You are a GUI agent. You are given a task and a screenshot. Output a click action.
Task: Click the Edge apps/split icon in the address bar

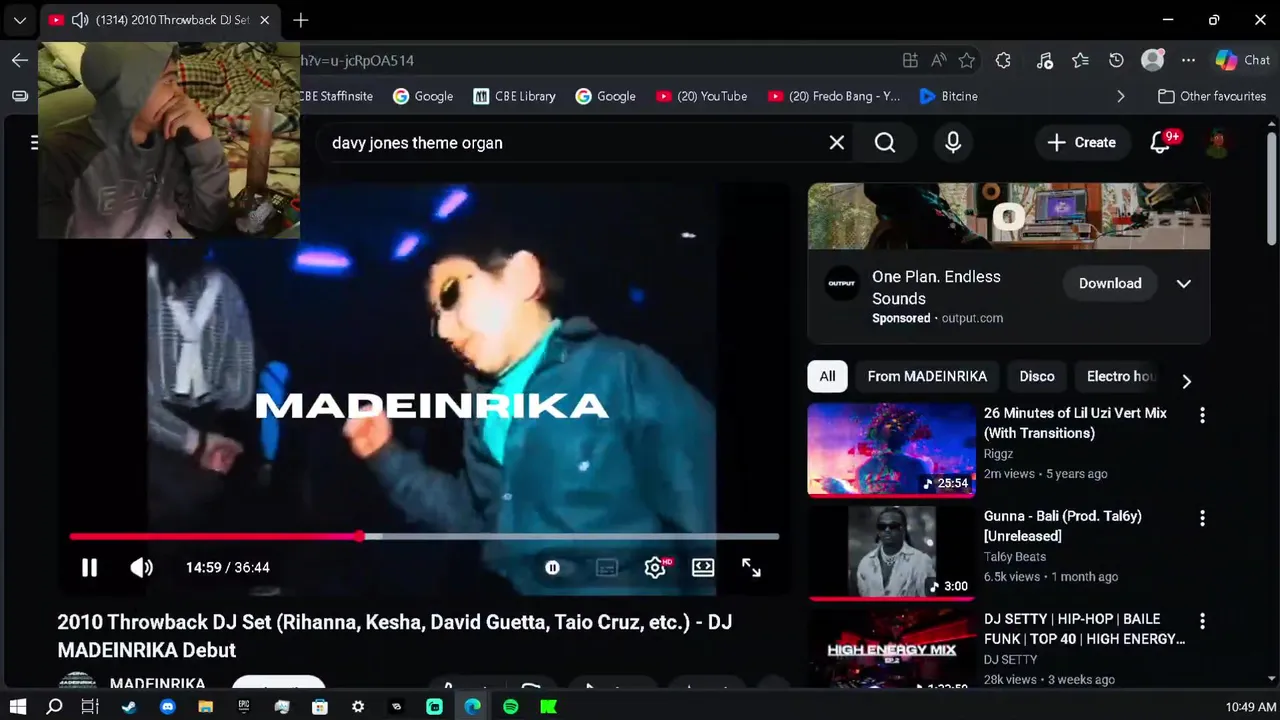pyautogui.click(x=910, y=60)
